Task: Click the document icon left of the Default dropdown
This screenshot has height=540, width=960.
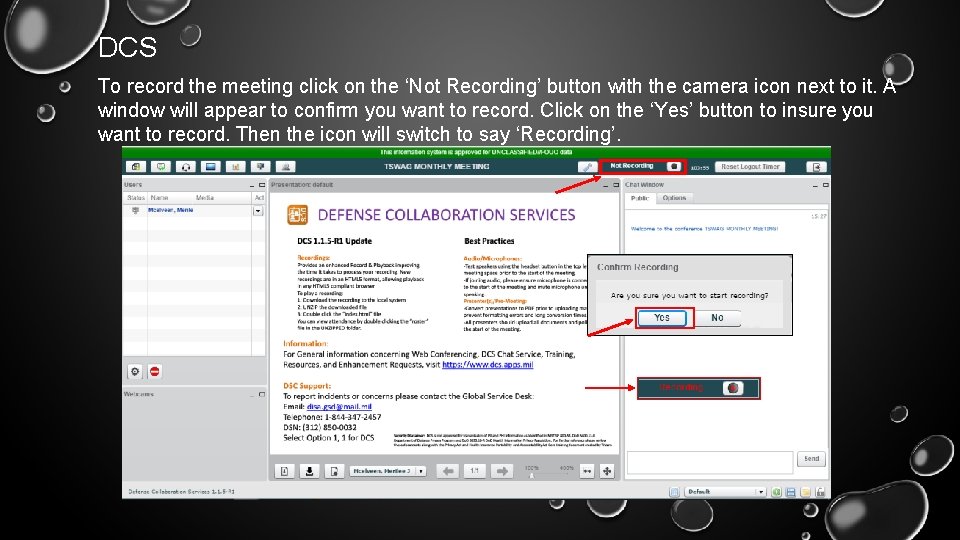Action: click(674, 492)
